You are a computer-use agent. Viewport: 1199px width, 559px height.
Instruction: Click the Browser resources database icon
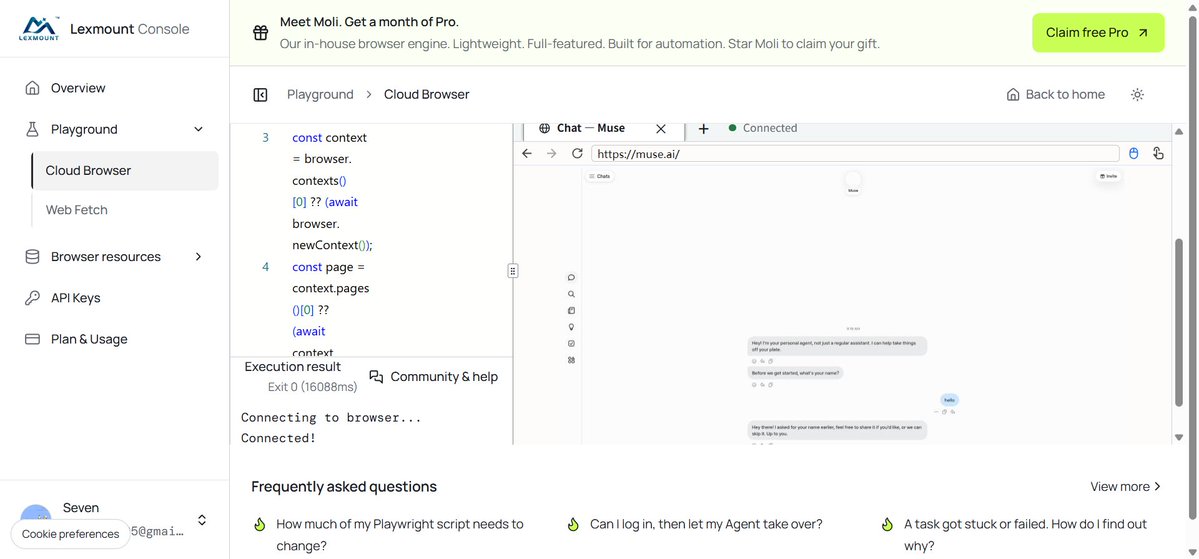(x=32, y=257)
